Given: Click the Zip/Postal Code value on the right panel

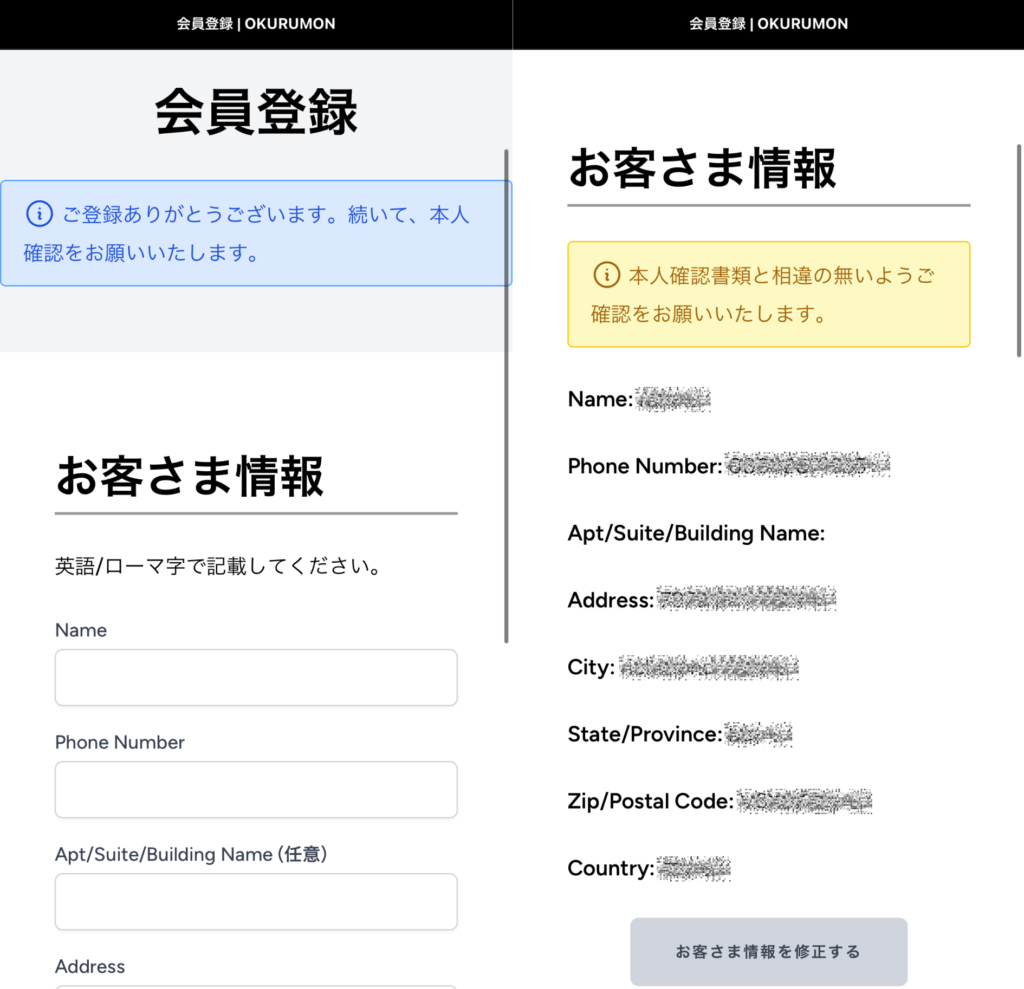Looking at the screenshot, I should point(805,800).
